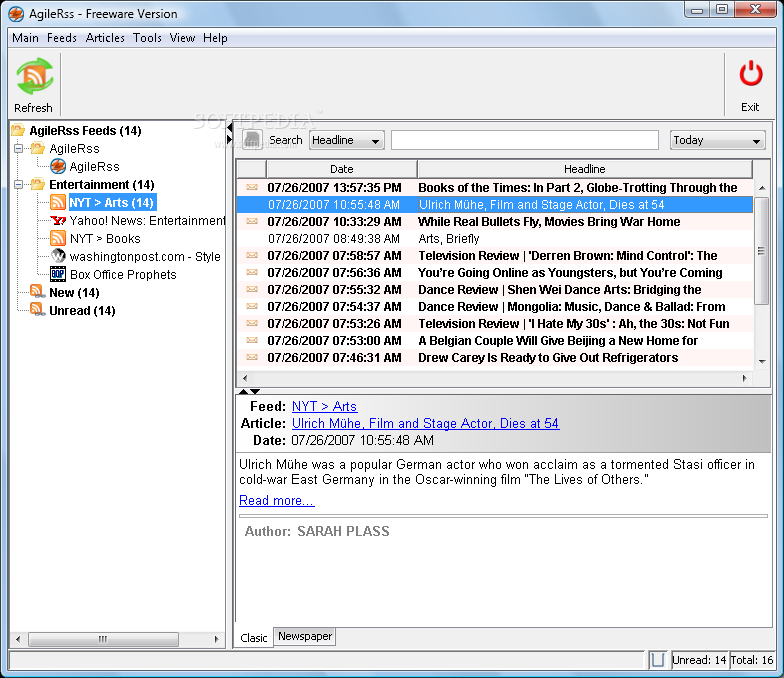This screenshot has width=784, height=678.
Task: Click the status bar page icon
Action: pos(658,660)
